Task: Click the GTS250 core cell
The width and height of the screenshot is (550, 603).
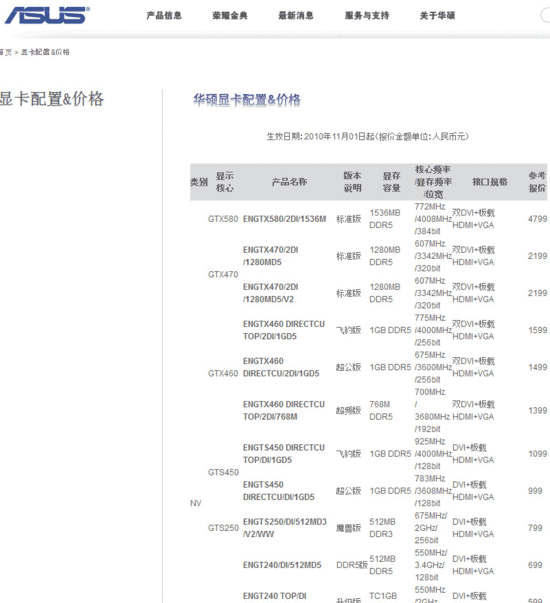Action: pos(223,528)
